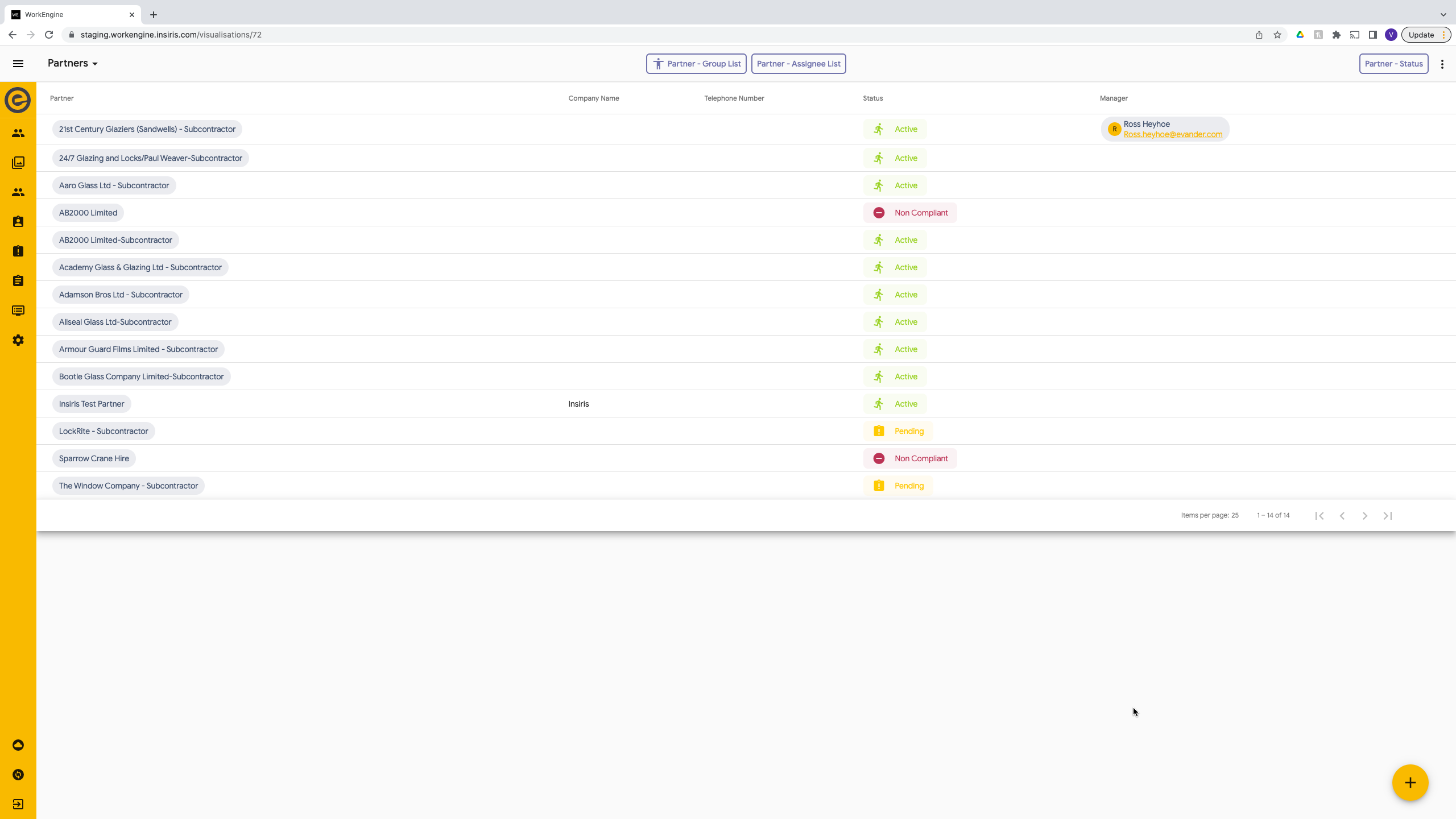This screenshot has height=819, width=1456.
Task: Click the sync icon in sidebar
Action: coord(18,775)
